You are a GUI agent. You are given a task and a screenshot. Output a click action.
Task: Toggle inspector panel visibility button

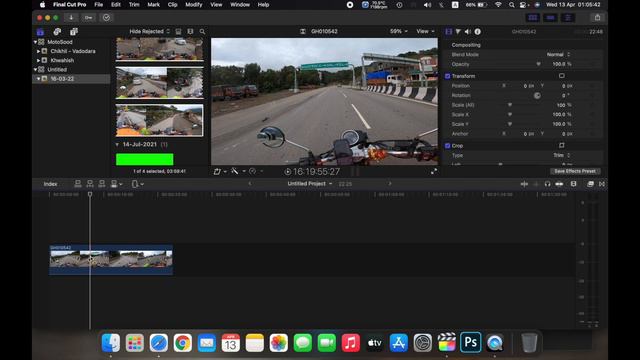pyautogui.click(x=568, y=18)
